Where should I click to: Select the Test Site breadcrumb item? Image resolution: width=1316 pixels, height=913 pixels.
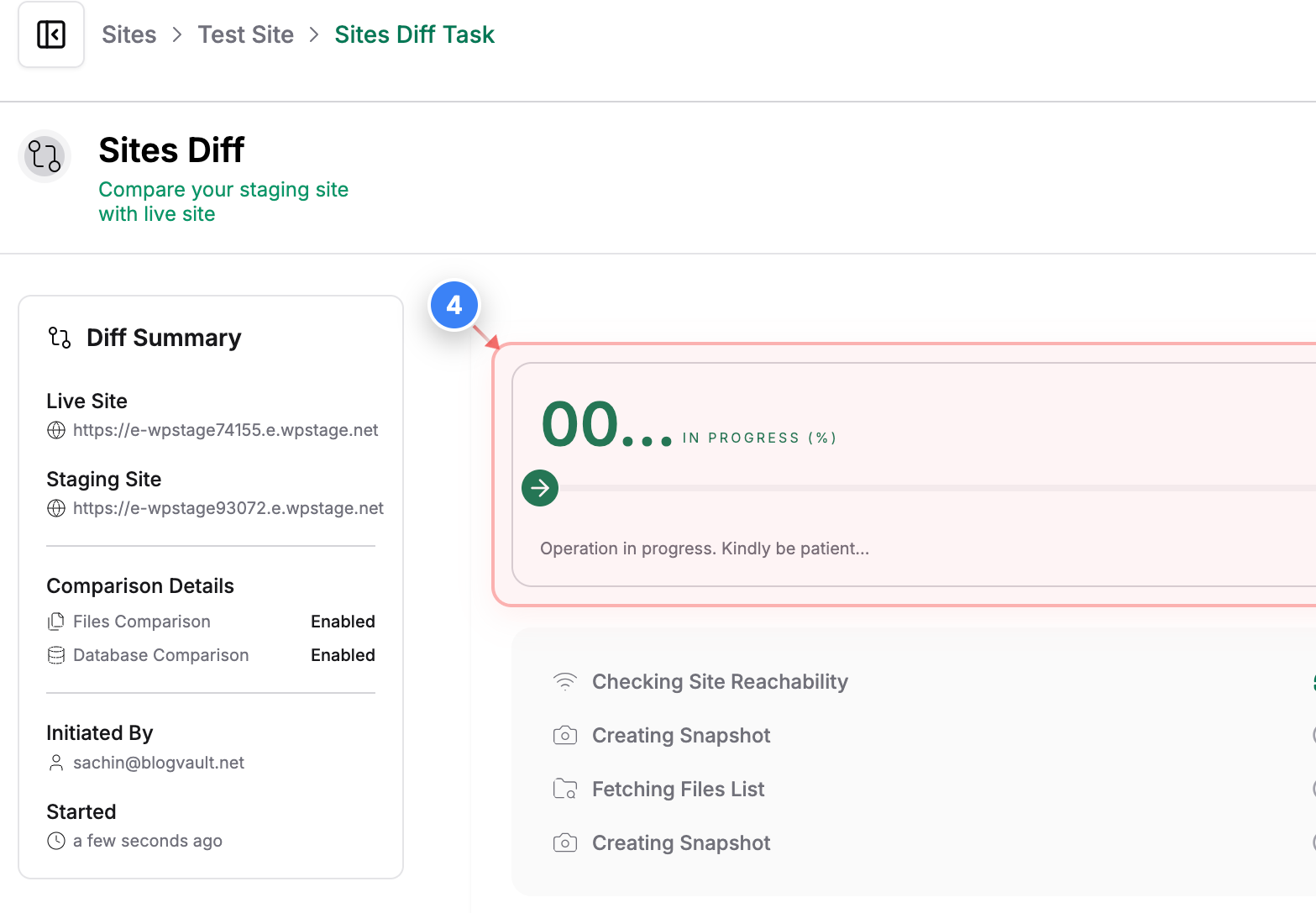click(x=245, y=34)
